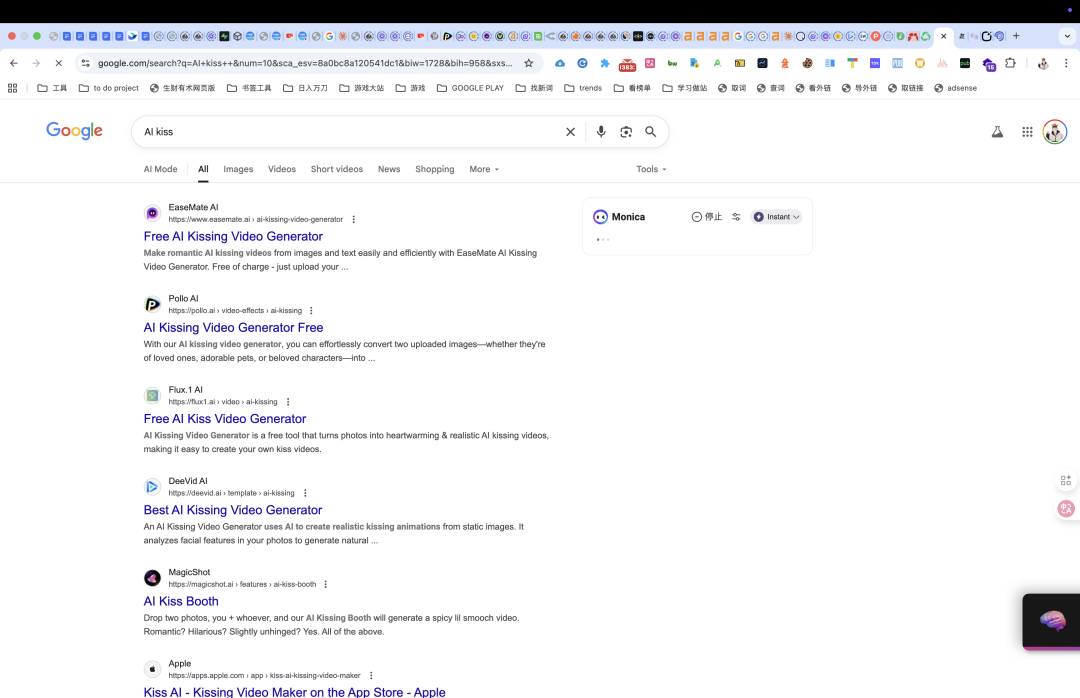
Task: Open Google apps grid
Action: click(1027, 132)
